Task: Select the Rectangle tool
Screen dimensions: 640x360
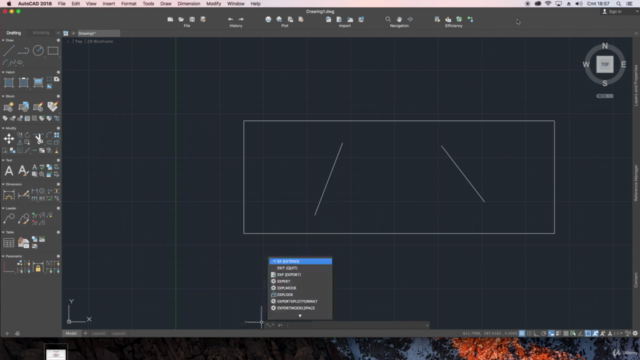Action: [53, 51]
